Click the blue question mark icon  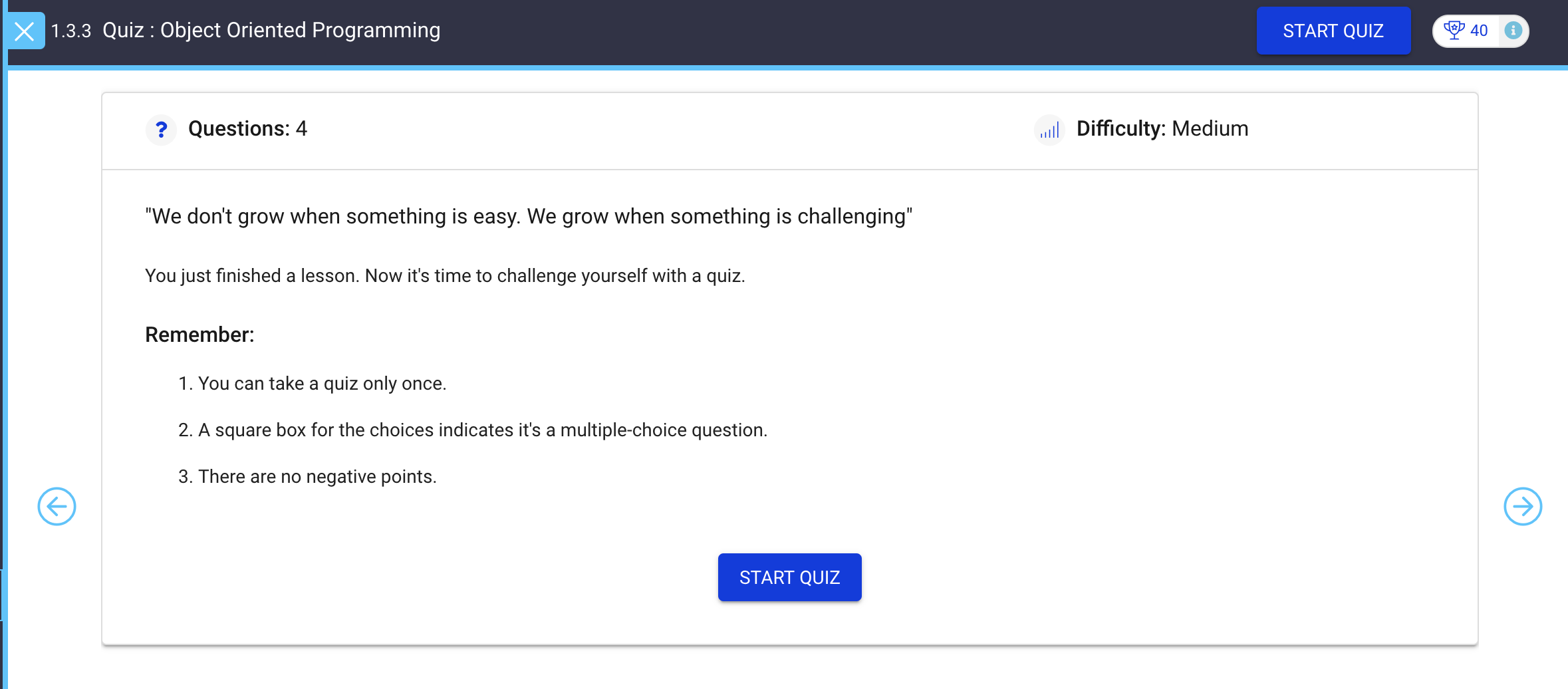point(161,129)
